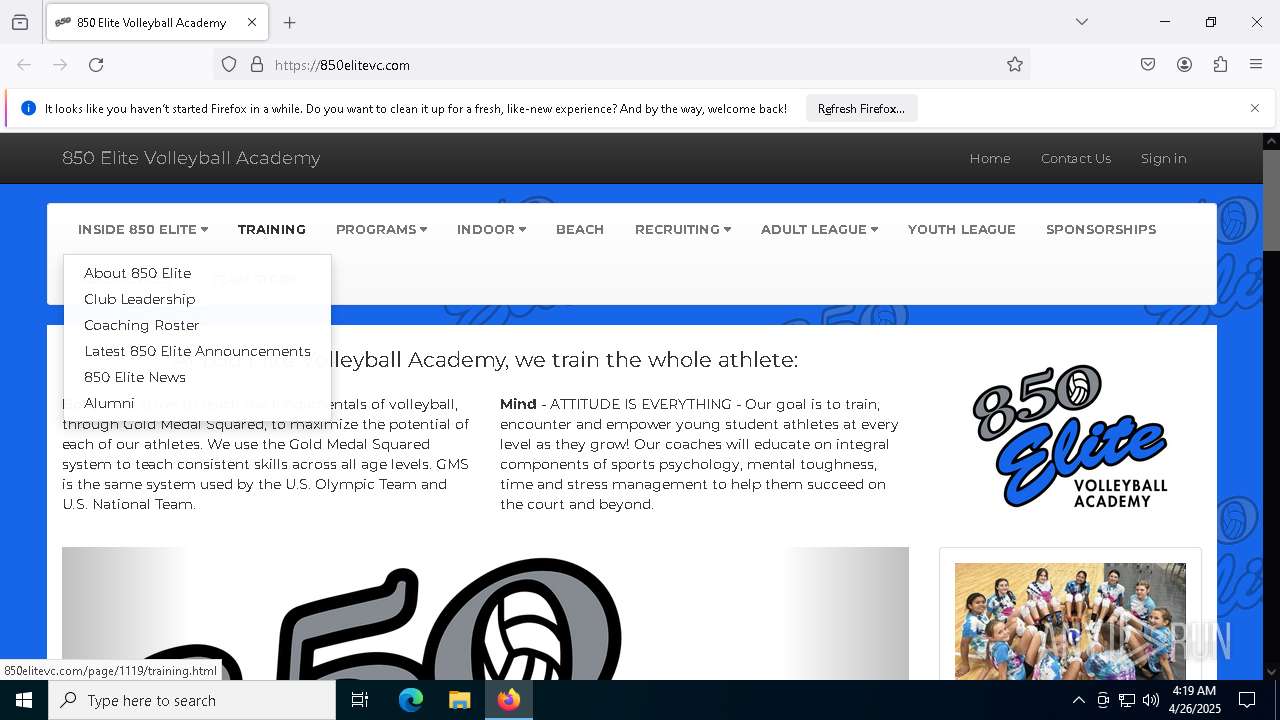Open the BEACH menu item
1280x720 pixels.
click(x=580, y=229)
